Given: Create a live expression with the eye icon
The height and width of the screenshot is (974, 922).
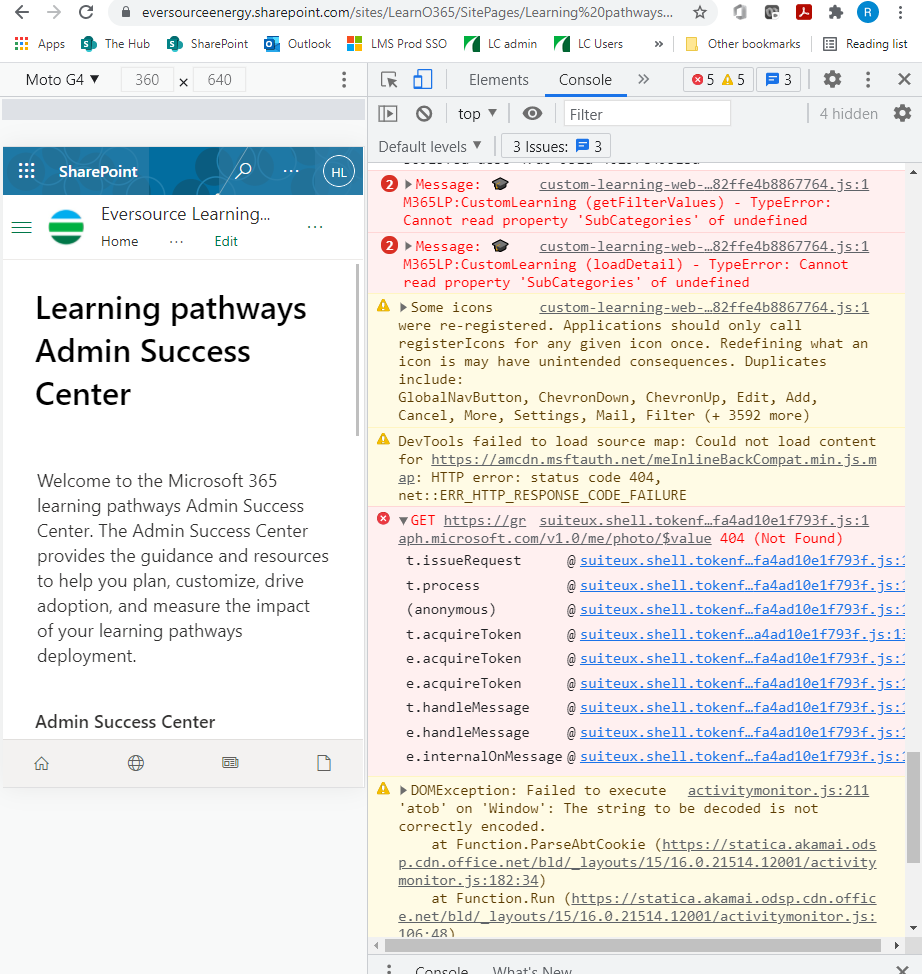Looking at the screenshot, I should click(531, 113).
